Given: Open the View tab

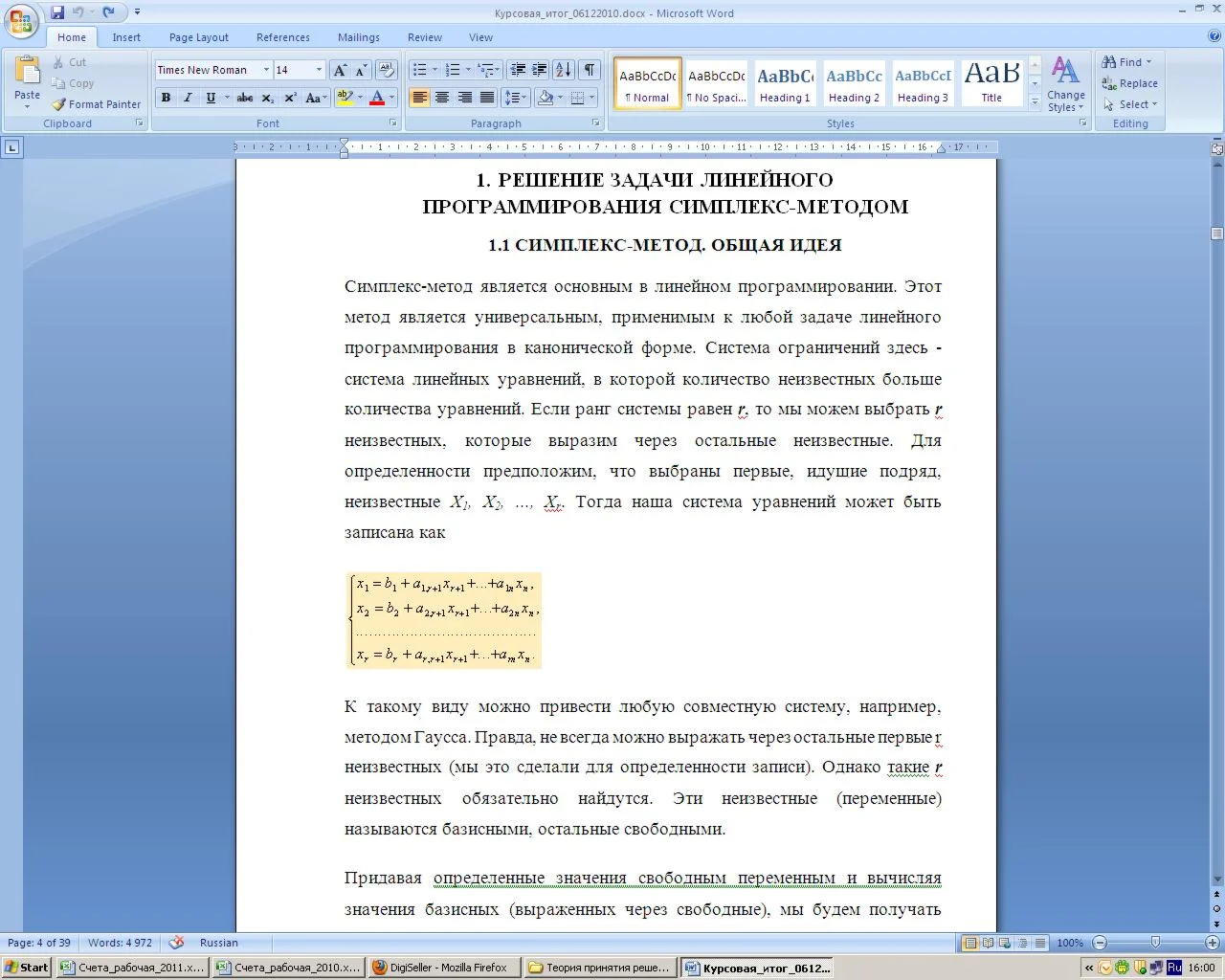Looking at the screenshot, I should tap(481, 37).
